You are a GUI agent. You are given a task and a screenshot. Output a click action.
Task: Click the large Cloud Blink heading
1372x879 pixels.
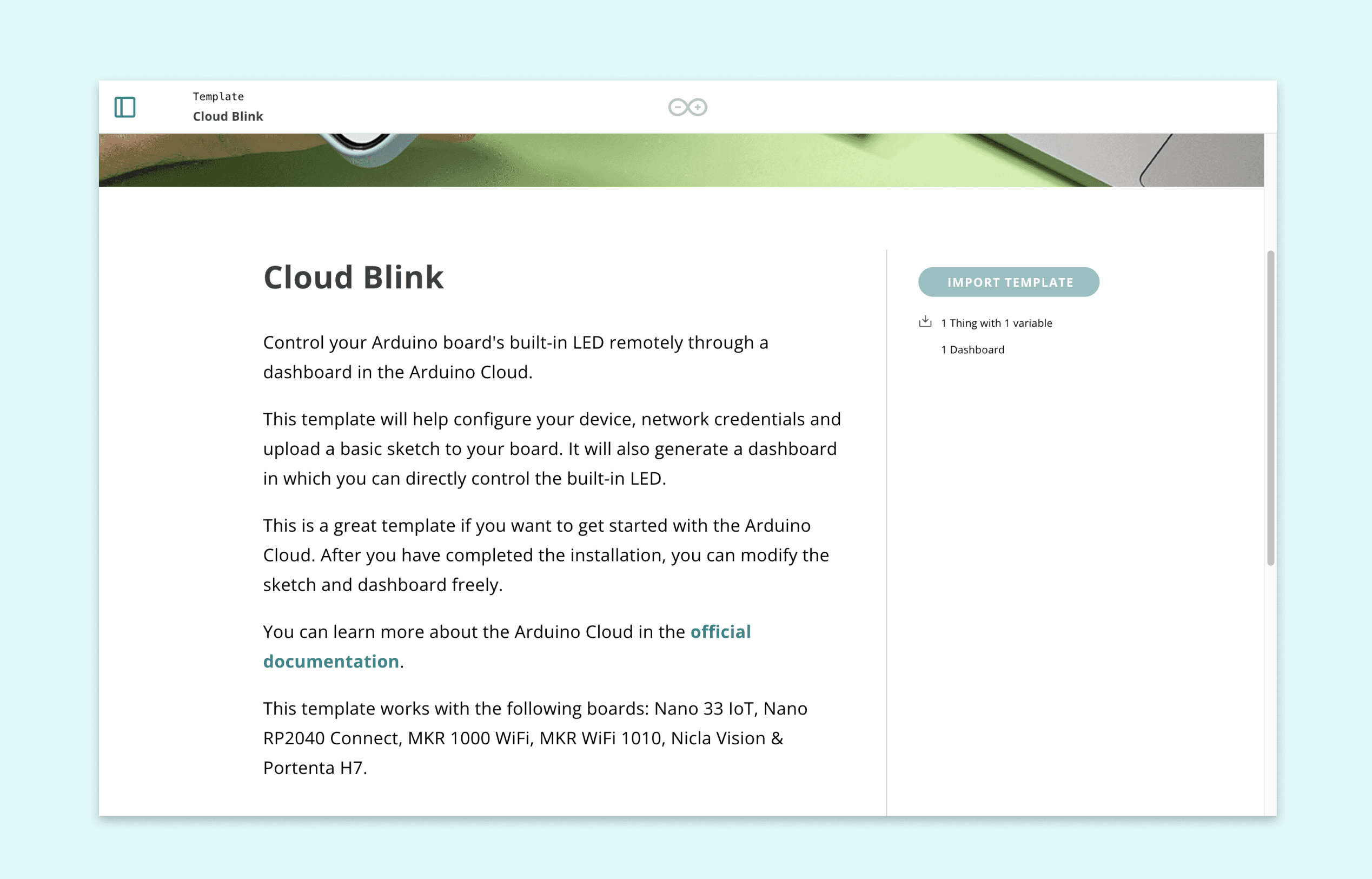pos(353,277)
